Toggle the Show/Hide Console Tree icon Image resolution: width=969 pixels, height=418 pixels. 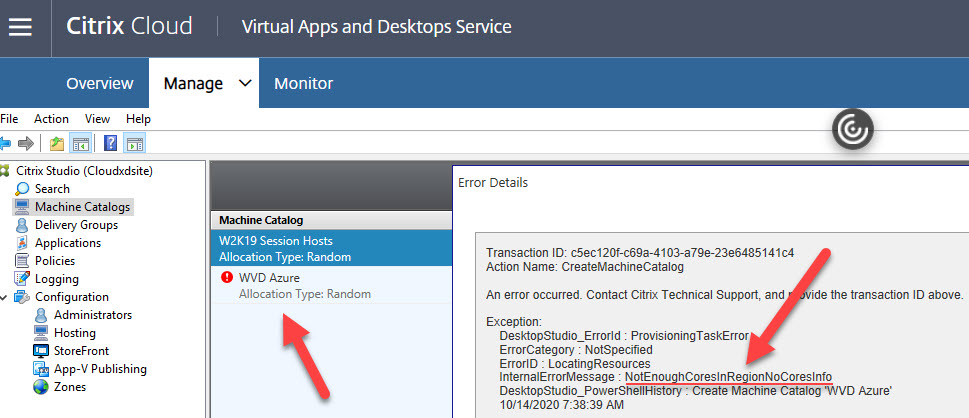tap(81, 144)
